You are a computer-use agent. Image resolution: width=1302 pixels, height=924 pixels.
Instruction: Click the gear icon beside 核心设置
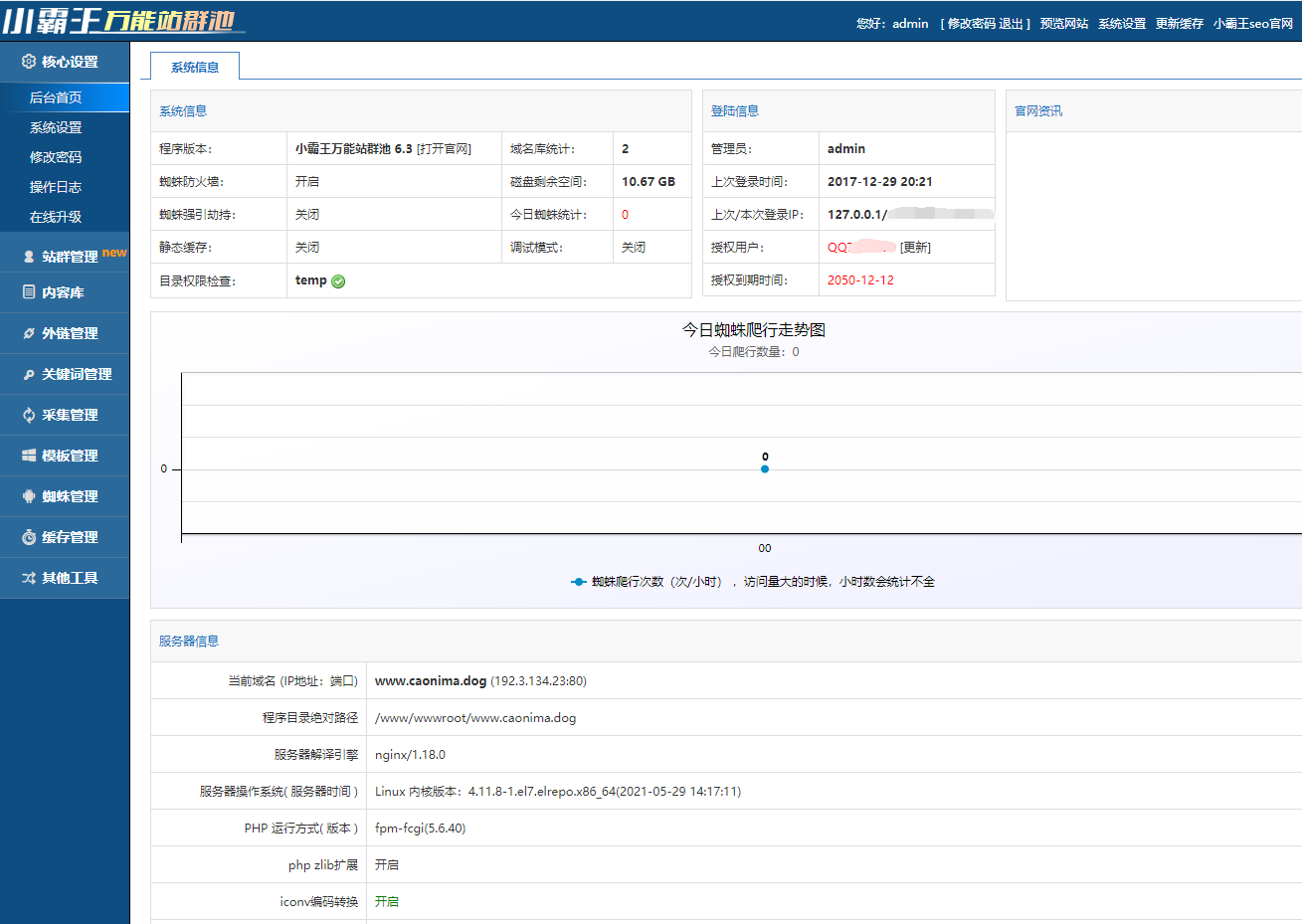(29, 62)
